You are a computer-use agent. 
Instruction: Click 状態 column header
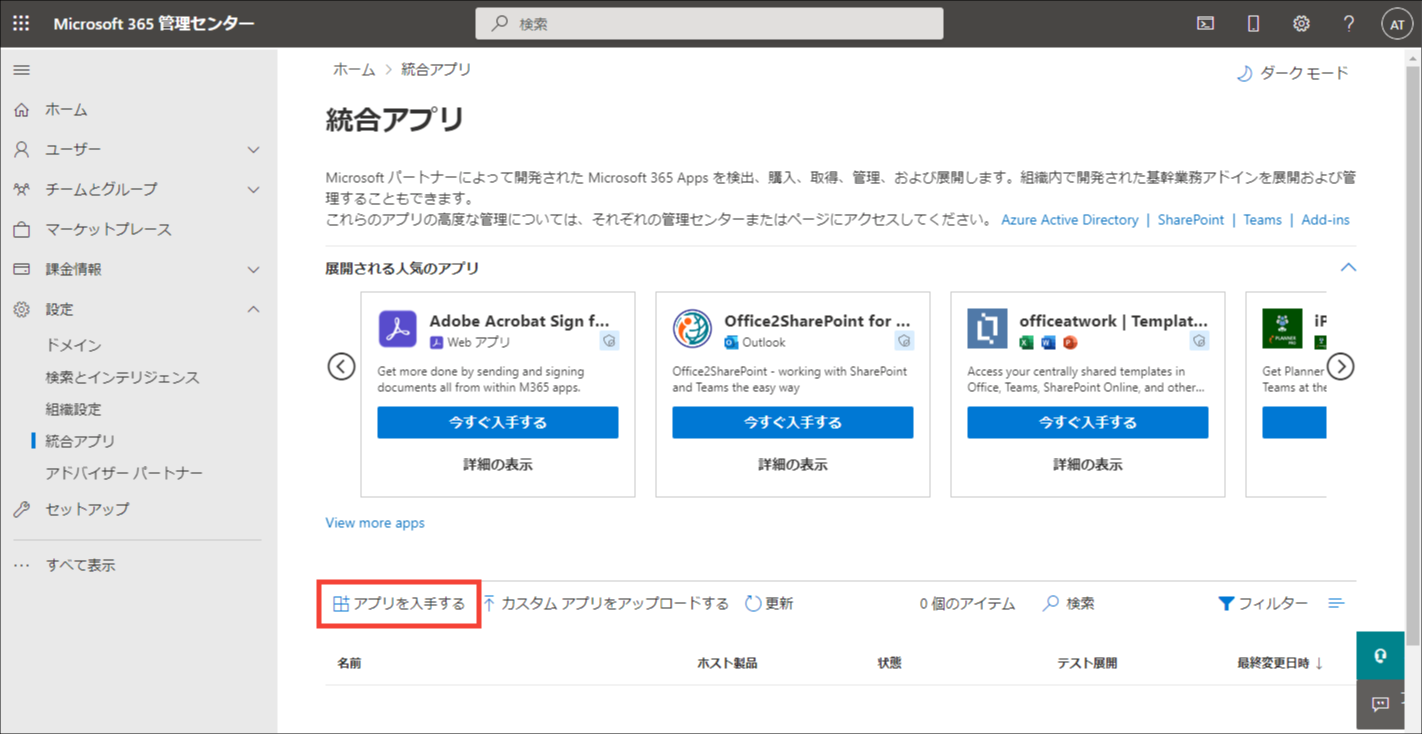(x=889, y=663)
